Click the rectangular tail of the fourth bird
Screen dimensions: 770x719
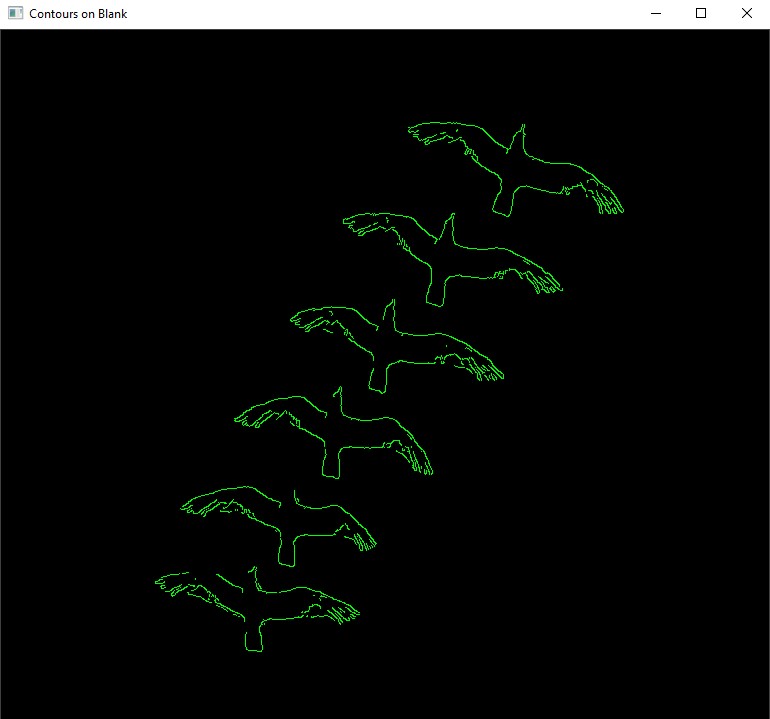click(x=333, y=464)
